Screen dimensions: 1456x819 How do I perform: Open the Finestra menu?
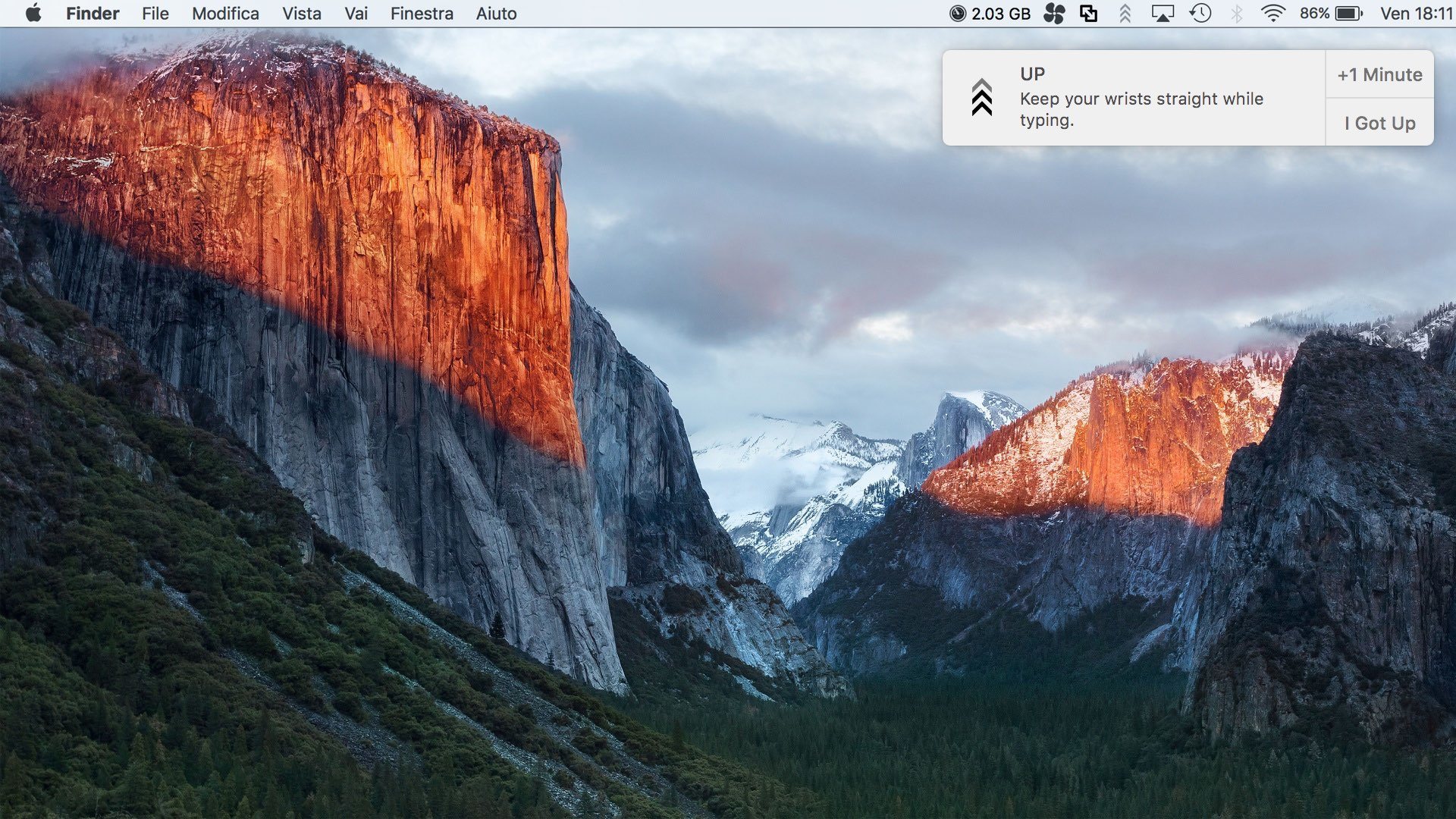point(422,14)
